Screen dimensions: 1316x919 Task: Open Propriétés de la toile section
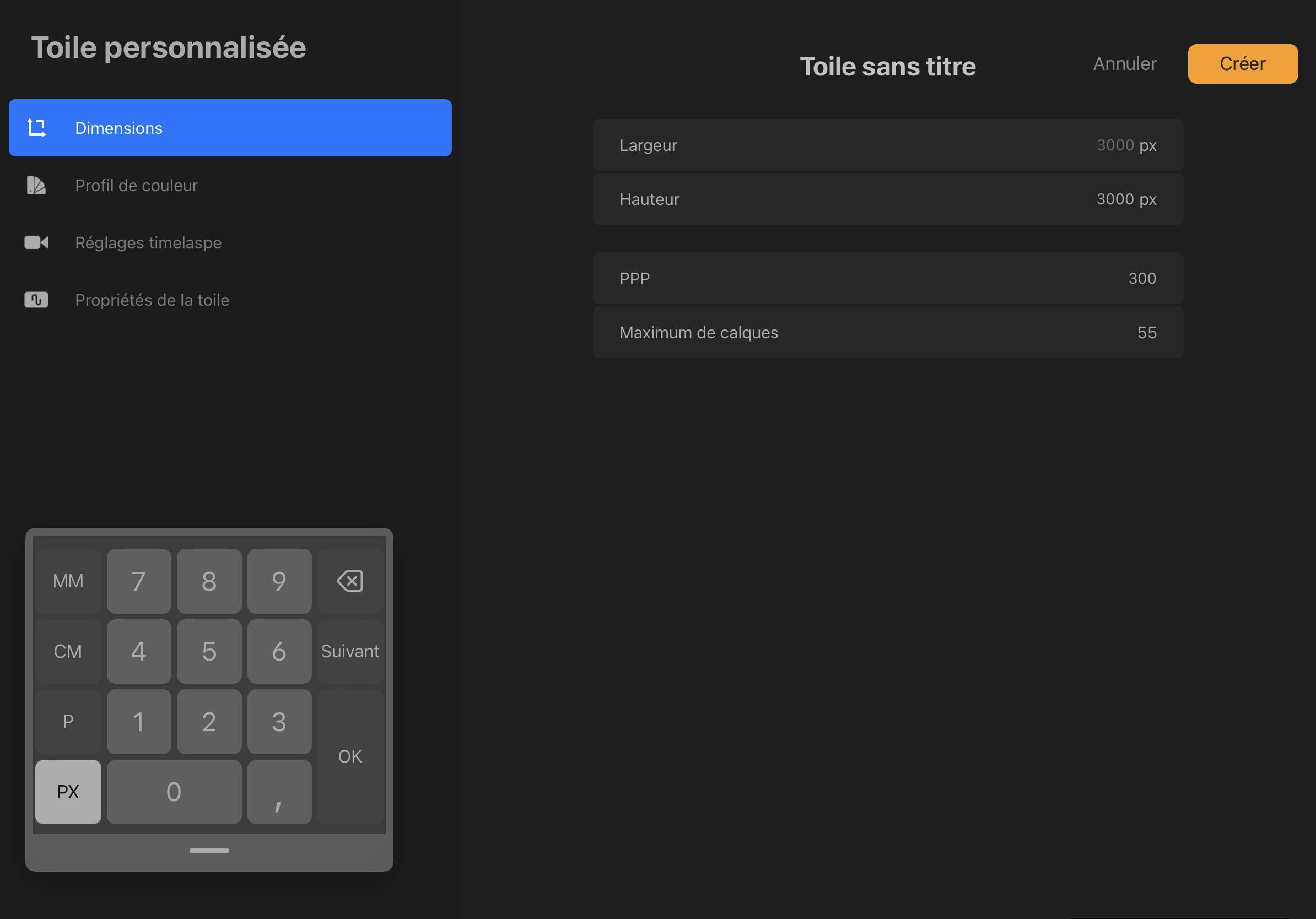coord(152,300)
